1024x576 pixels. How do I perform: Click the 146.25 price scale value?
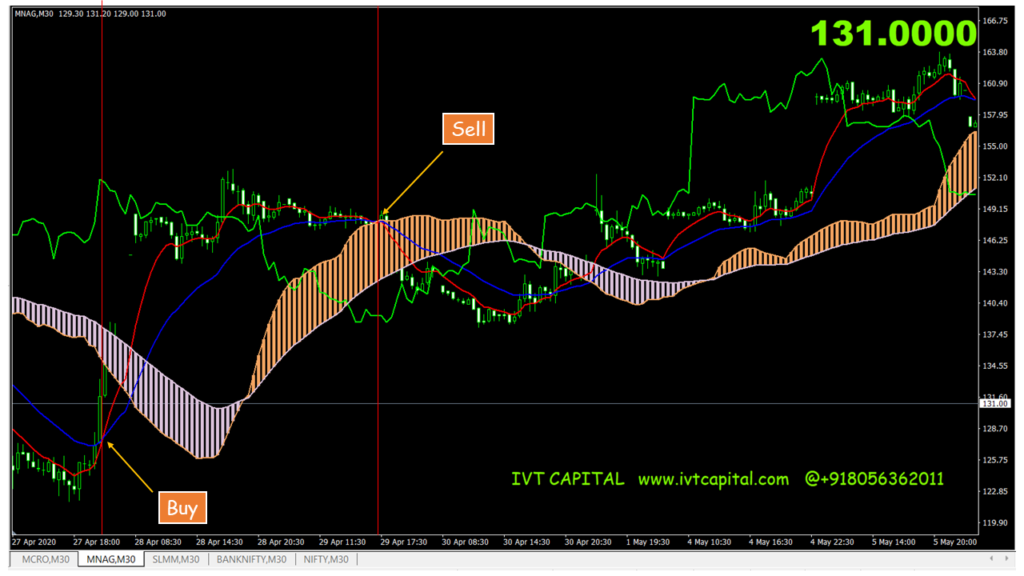(995, 240)
